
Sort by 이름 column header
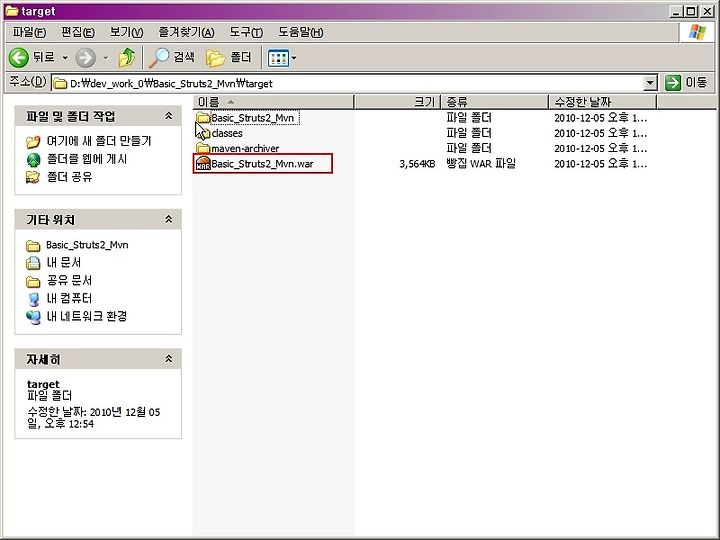pyautogui.click(x=274, y=102)
